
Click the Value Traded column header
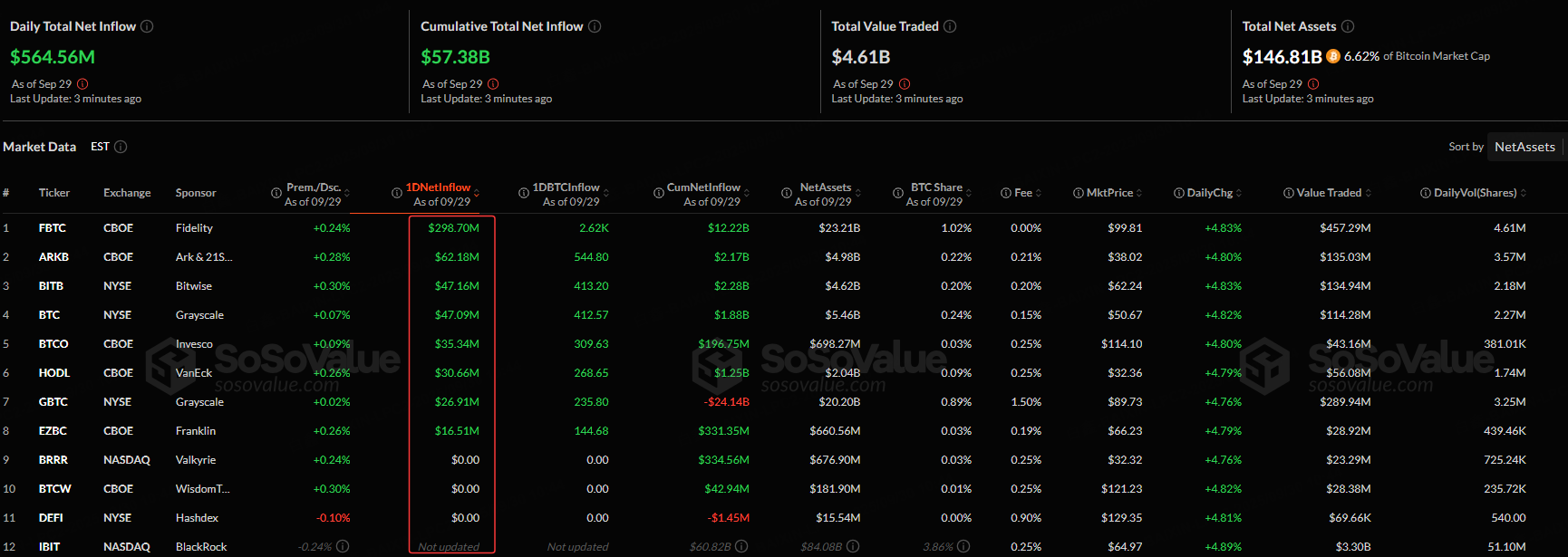[x=1329, y=193]
